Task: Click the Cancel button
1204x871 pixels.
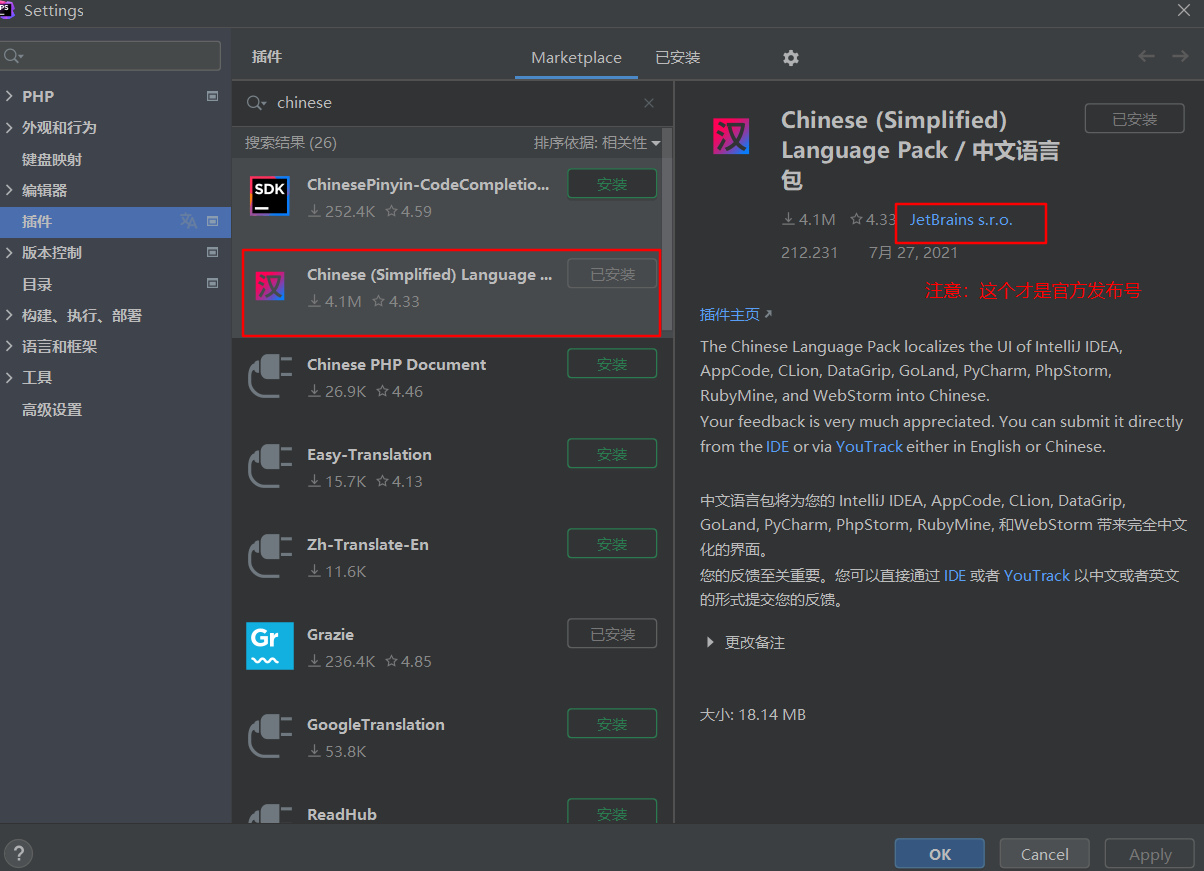Action: (x=1045, y=854)
